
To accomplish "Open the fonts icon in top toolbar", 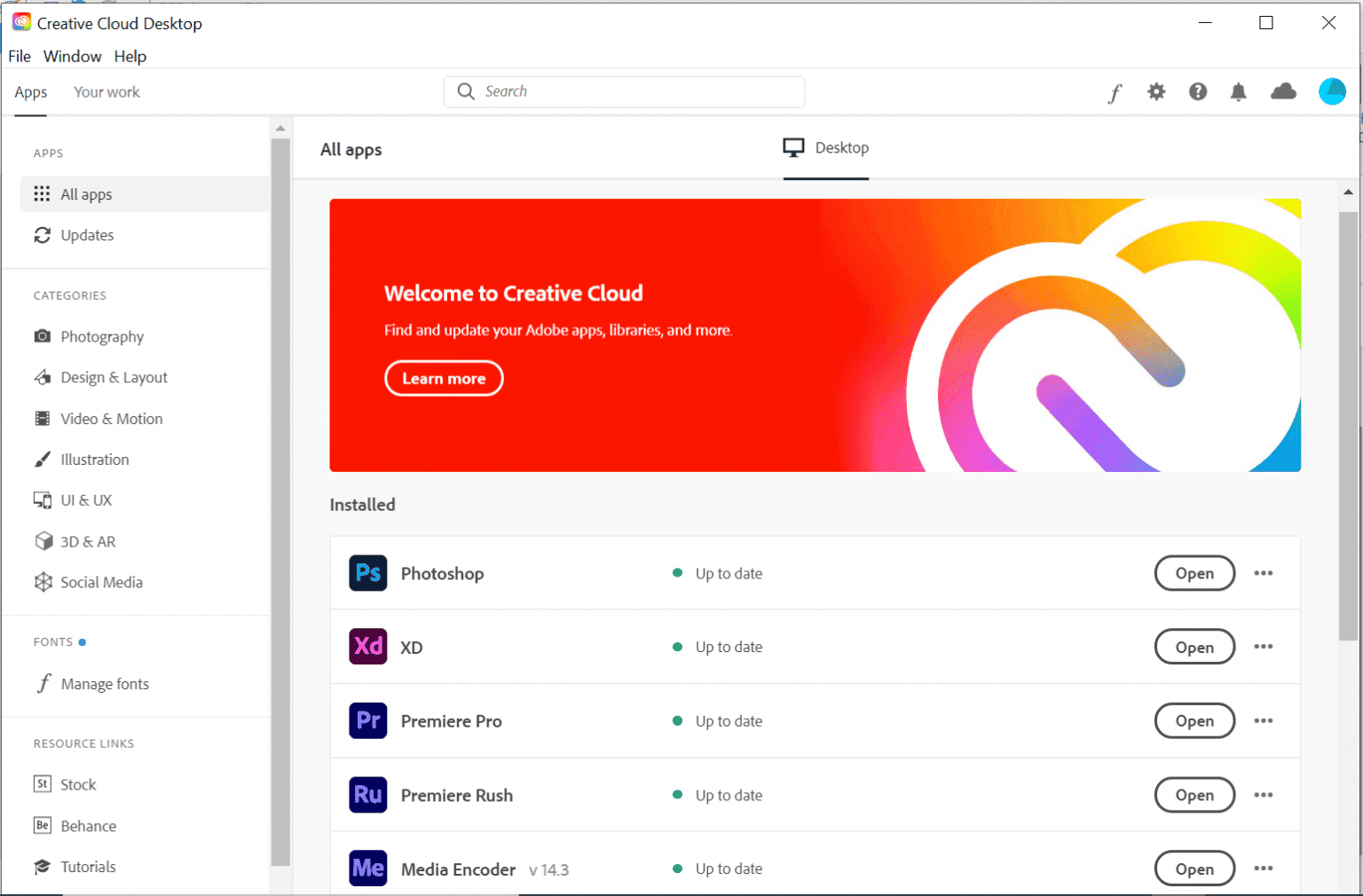I will pos(1115,92).
